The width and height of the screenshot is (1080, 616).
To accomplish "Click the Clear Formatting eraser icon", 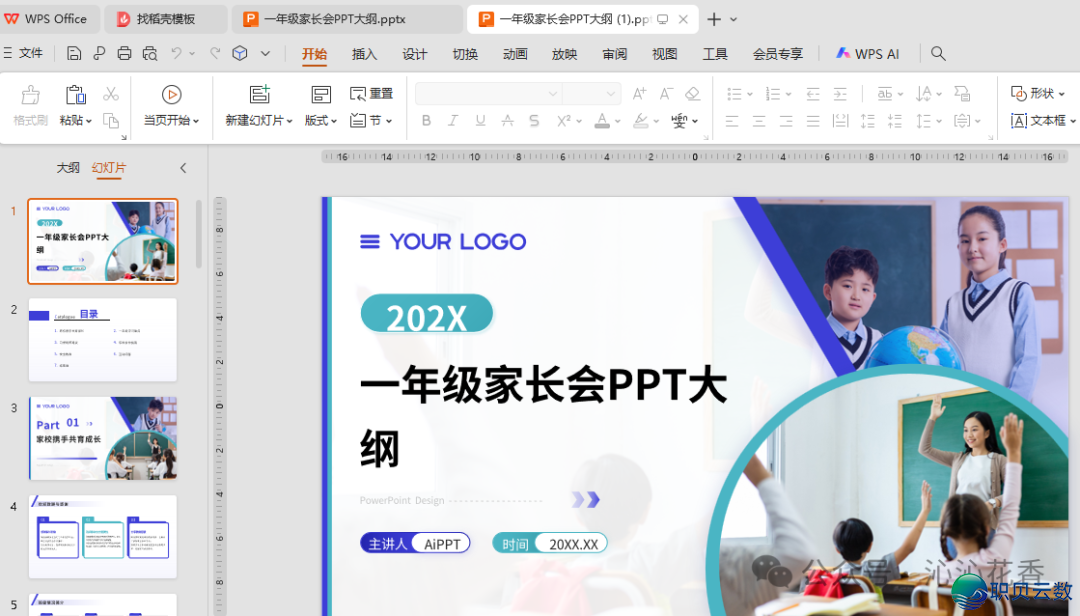I will click(693, 94).
